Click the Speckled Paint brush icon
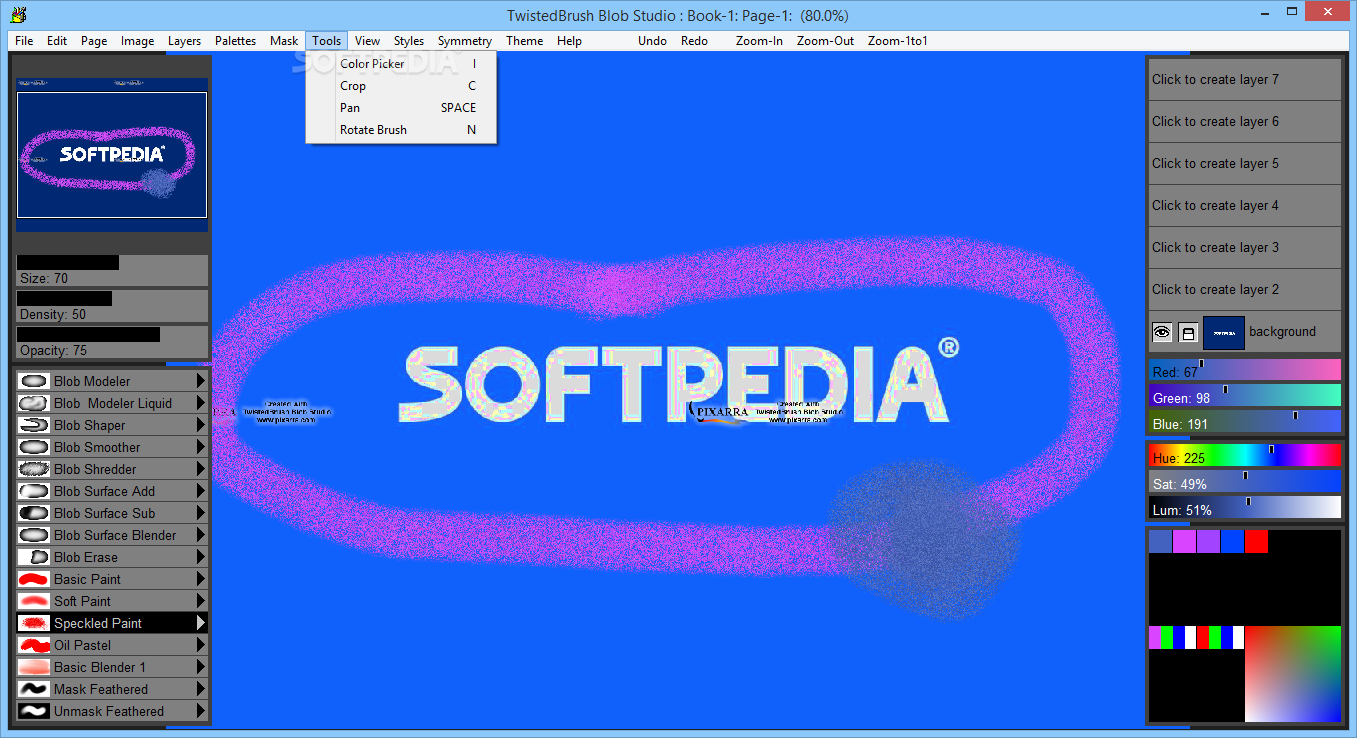Screen dimensions: 1357x738 (x=34, y=623)
